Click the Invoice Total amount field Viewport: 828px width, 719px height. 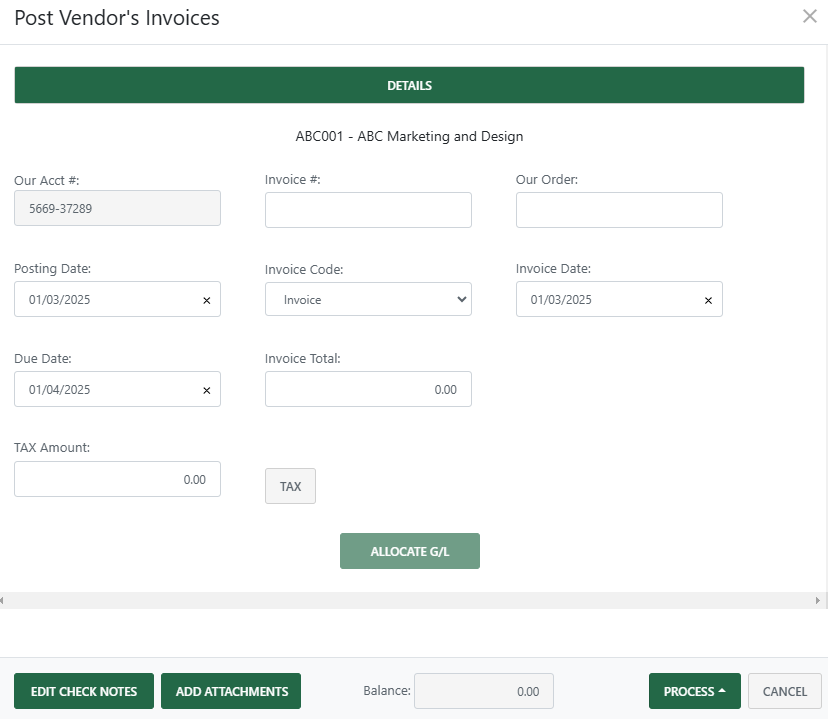pos(368,389)
